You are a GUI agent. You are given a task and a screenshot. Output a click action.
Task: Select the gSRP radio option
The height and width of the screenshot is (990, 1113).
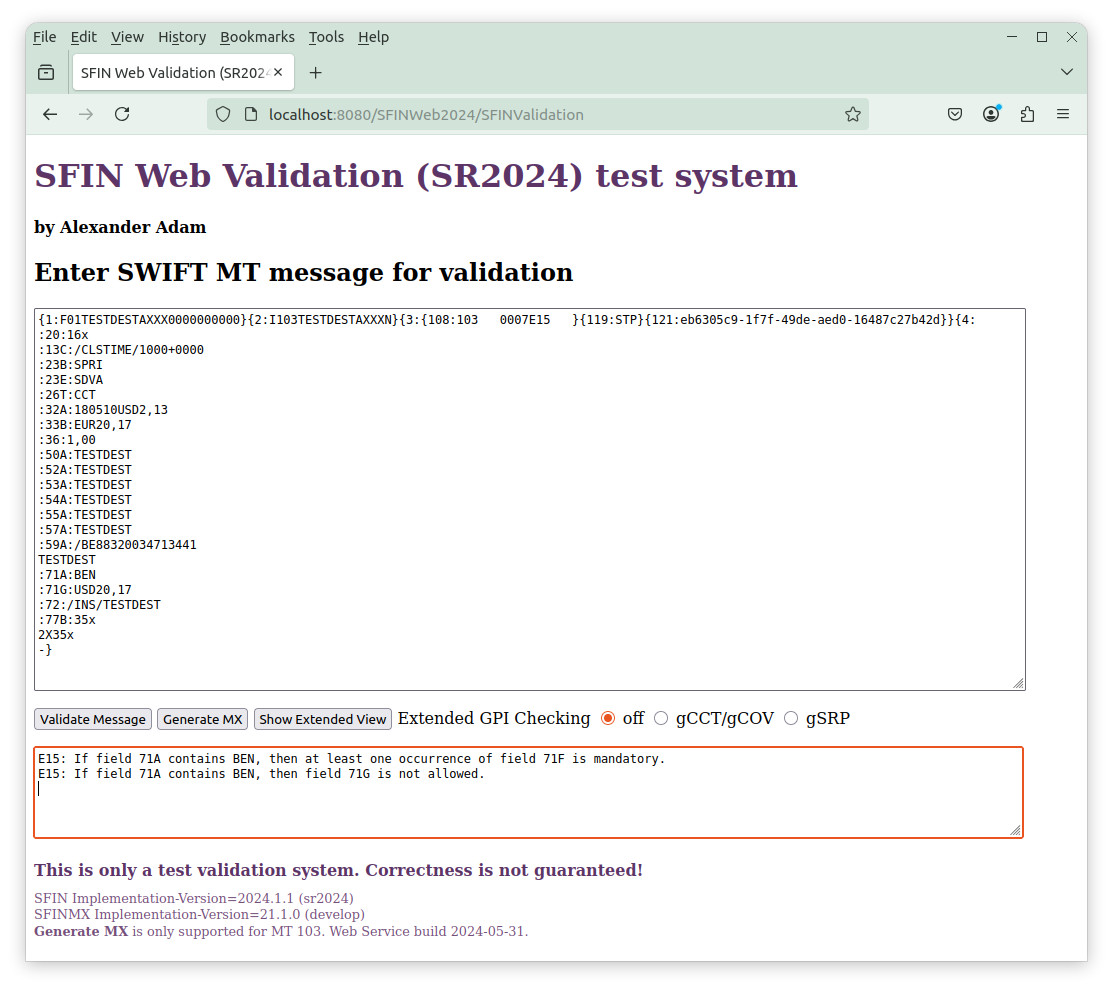(x=791, y=718)
